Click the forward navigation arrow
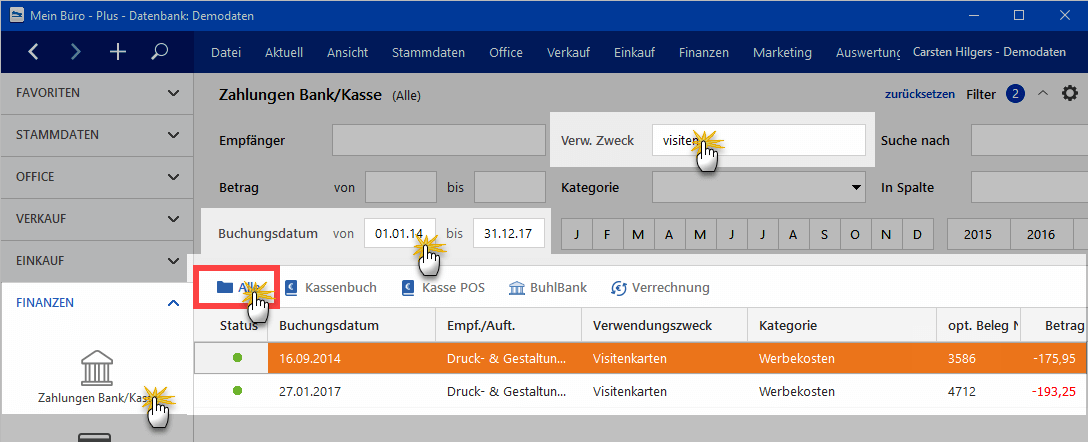 coord(76,52)
